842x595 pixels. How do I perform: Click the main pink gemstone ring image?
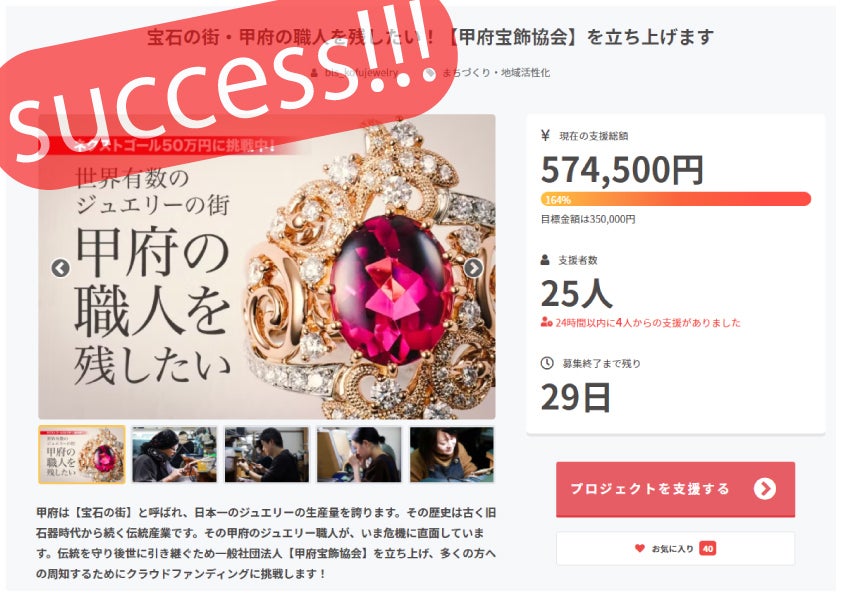tap(267, 267)
